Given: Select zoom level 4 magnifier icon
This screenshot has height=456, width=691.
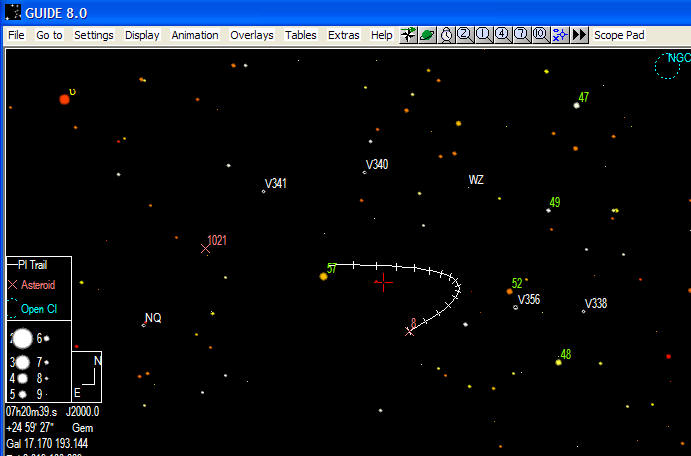Looking at the screenshot, I should tap(502, 35).
